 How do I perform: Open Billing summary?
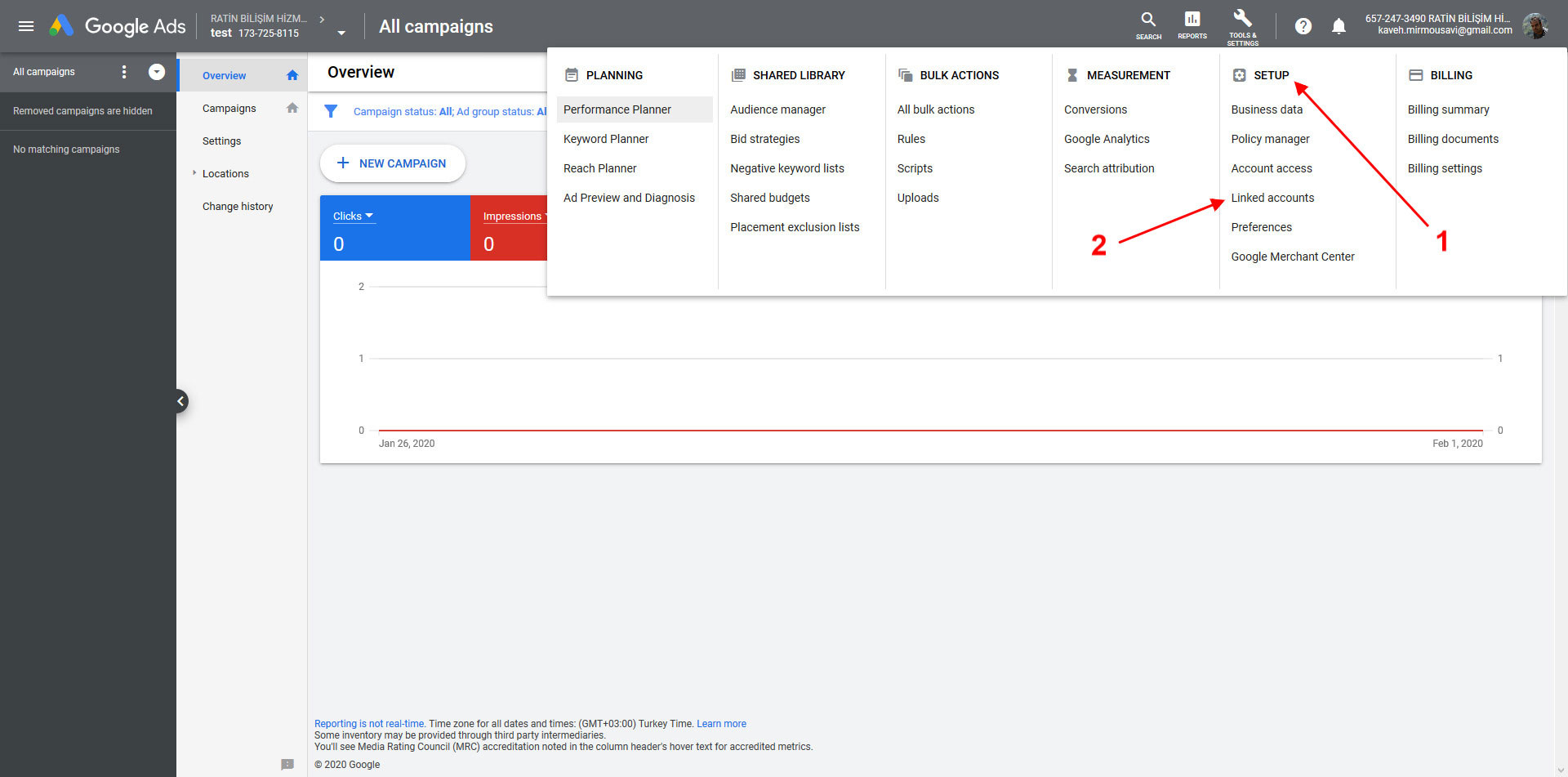[1448, 109]
